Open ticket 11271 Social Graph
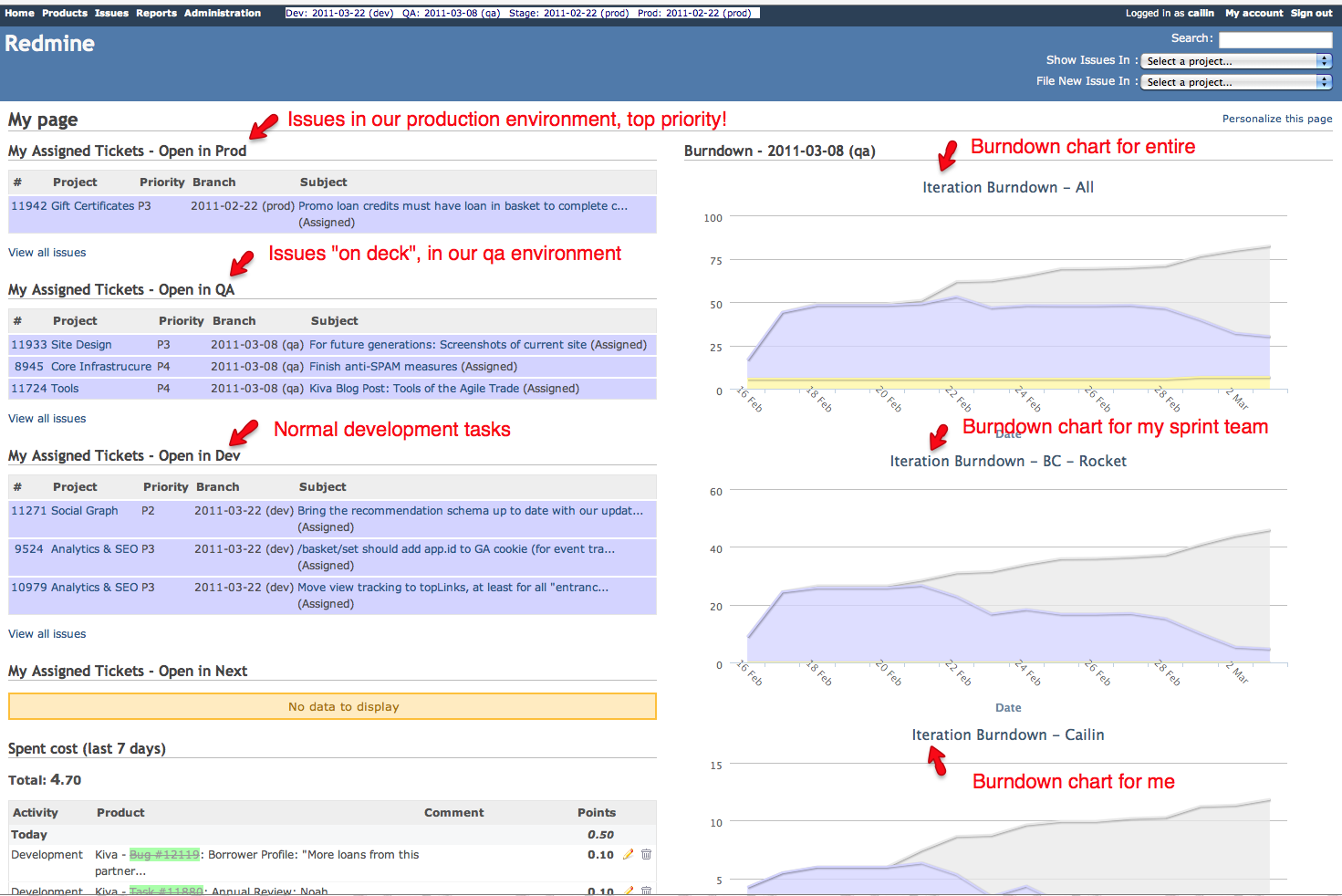Viewport: 1342px width, 896px height. [25, 510]
